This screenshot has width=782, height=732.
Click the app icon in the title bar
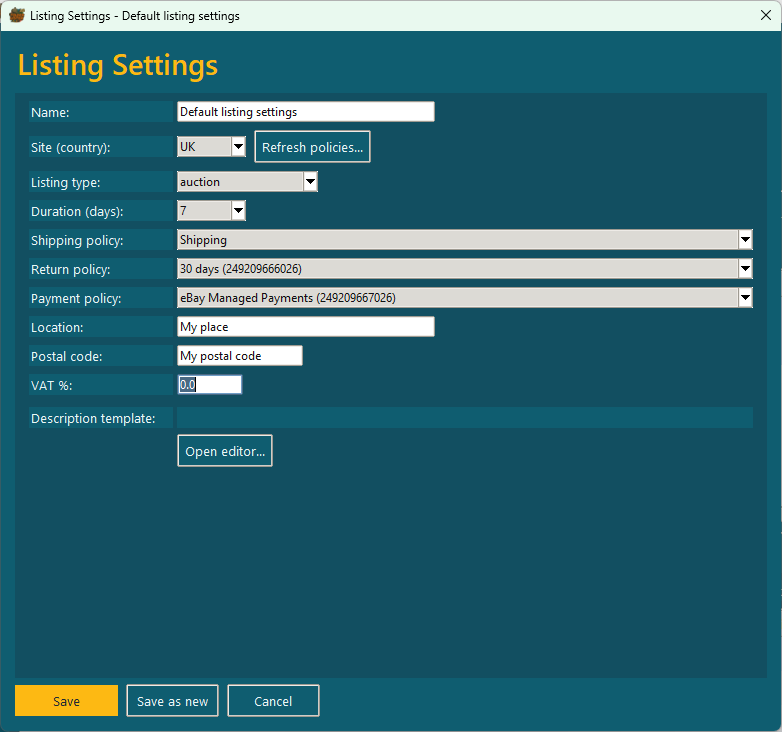(x=16, y=16)
